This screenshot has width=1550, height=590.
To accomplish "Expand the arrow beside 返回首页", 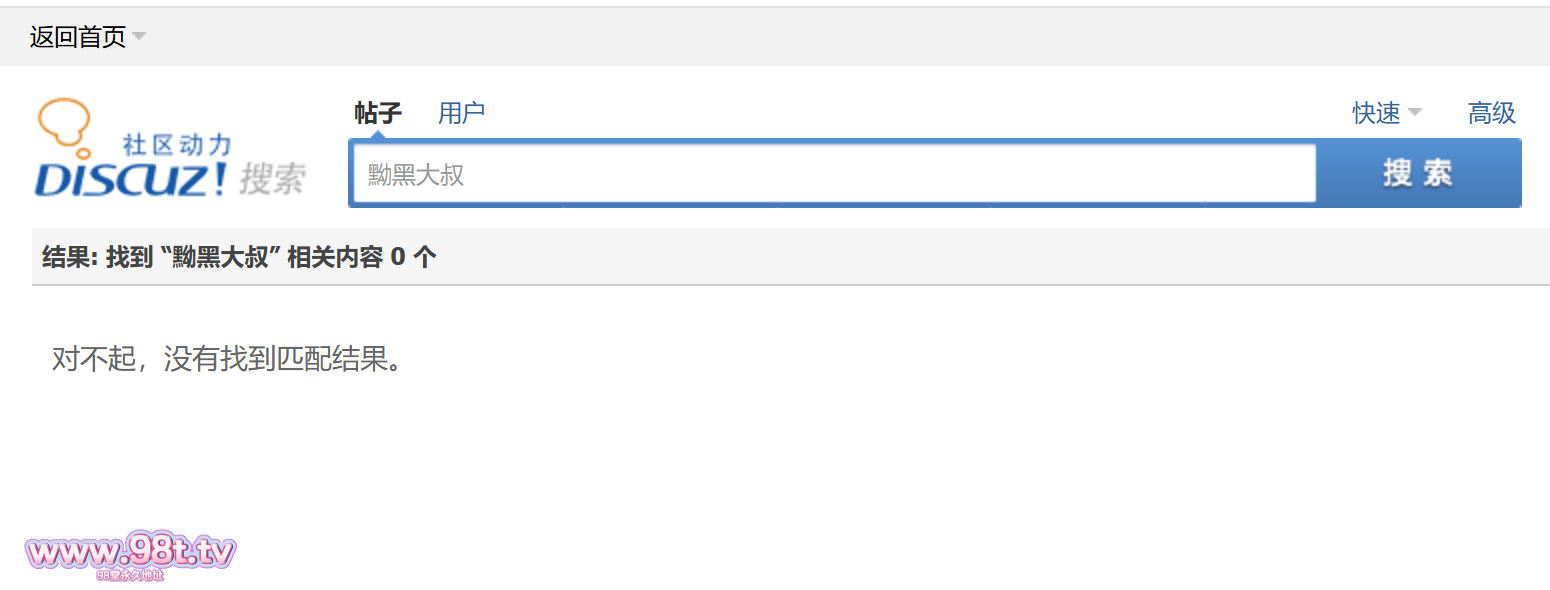I will (139, 37).
